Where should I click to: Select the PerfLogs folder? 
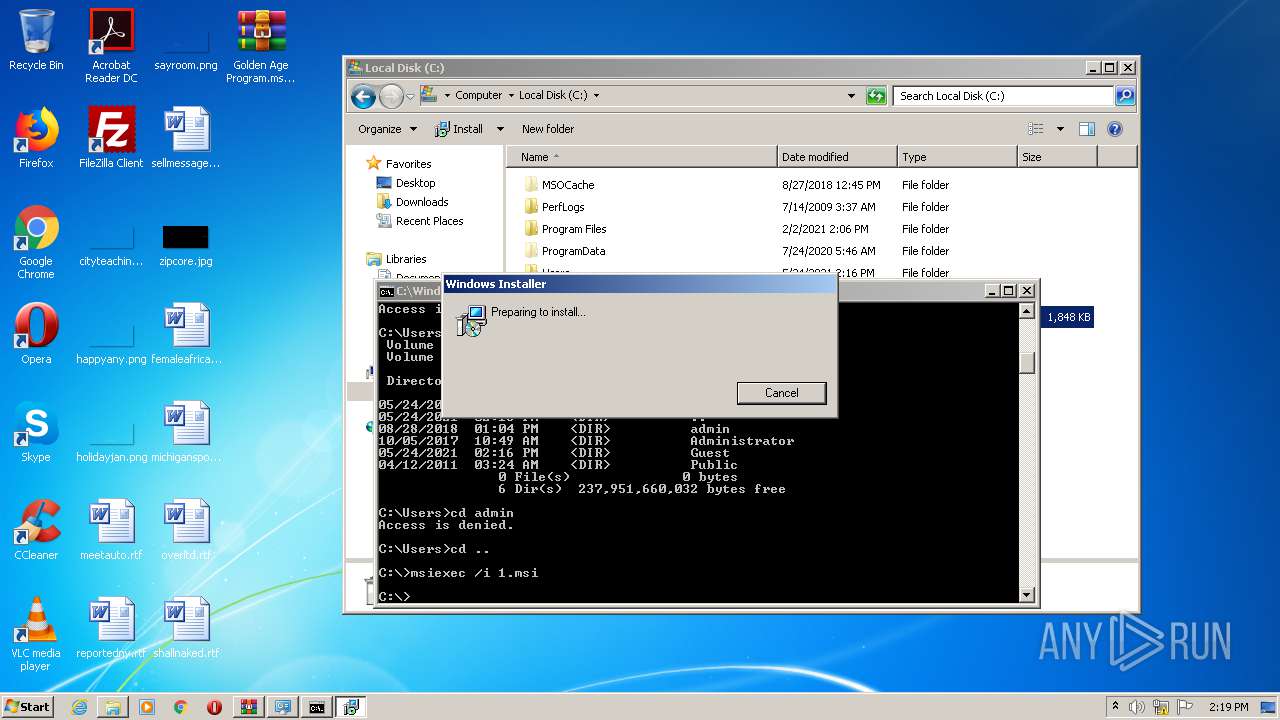click(563, 207)
